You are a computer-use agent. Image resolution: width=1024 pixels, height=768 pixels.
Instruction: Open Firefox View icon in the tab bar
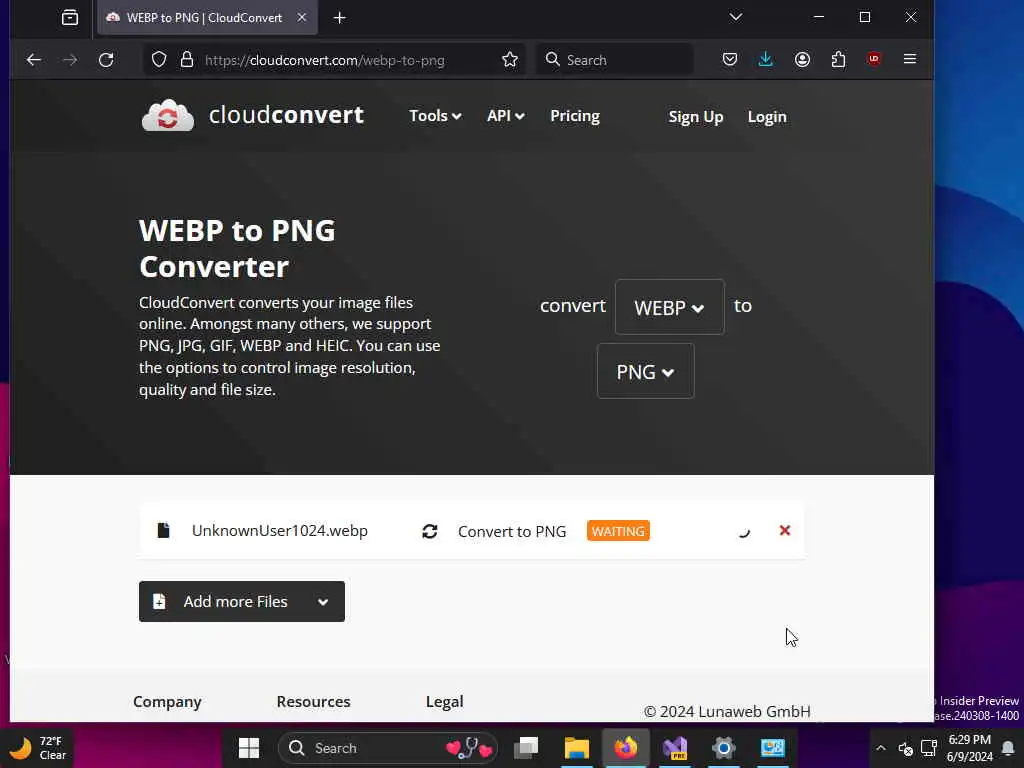click(70, 18)
